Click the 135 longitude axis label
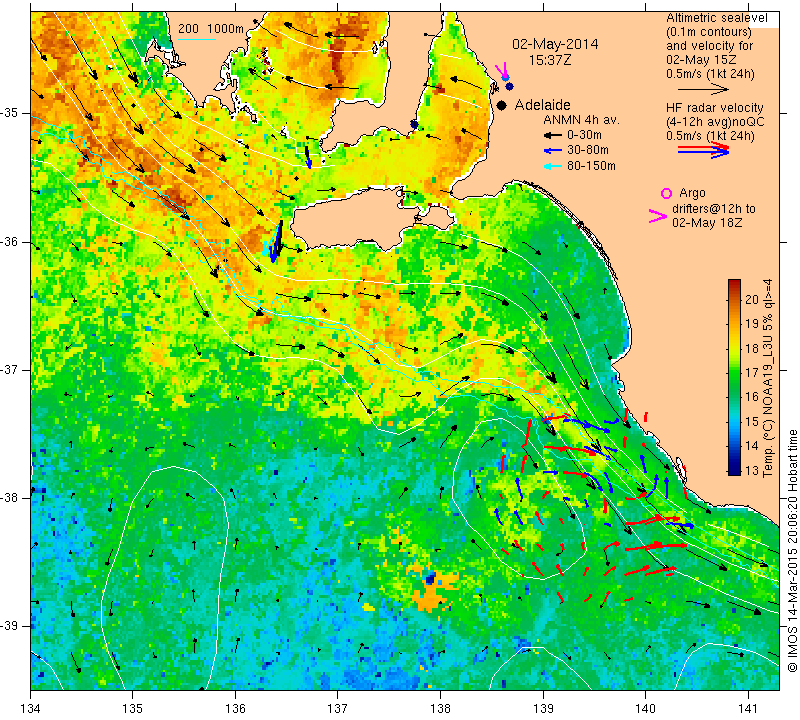Screen dimensions: 800x720 click(x=133, y=709)
